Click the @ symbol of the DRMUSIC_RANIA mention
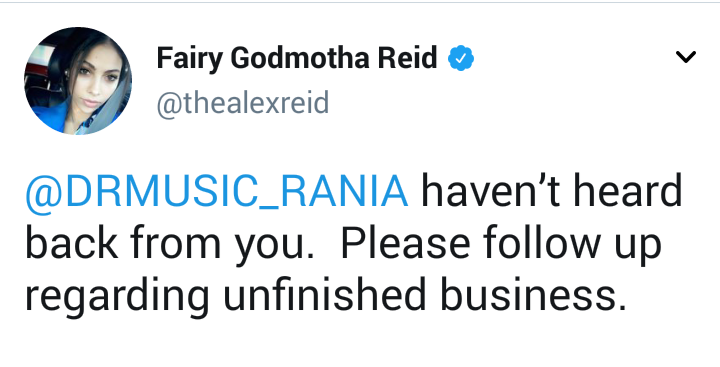This screenshot has width=720, height=367. (44, 194)
